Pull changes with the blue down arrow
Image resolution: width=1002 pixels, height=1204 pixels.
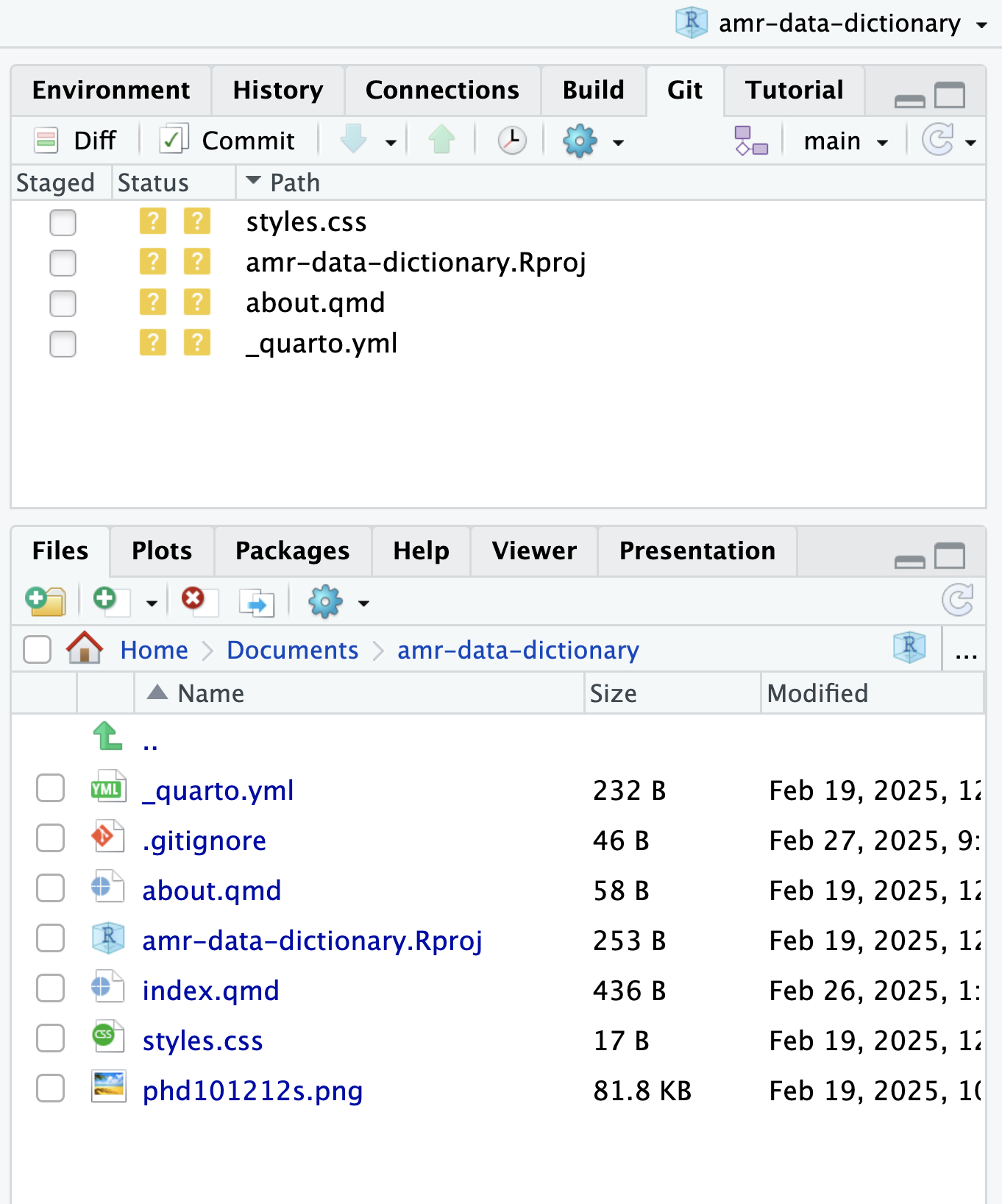tap(354, 139)
